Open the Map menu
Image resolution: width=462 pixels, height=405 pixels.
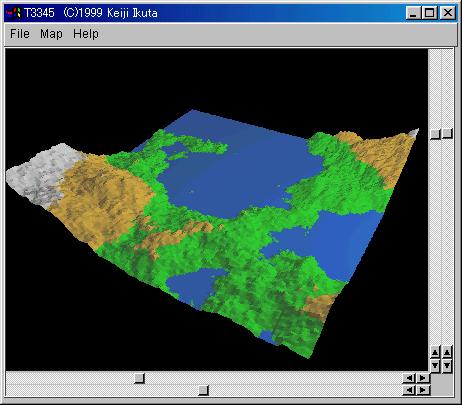(51, 34)
